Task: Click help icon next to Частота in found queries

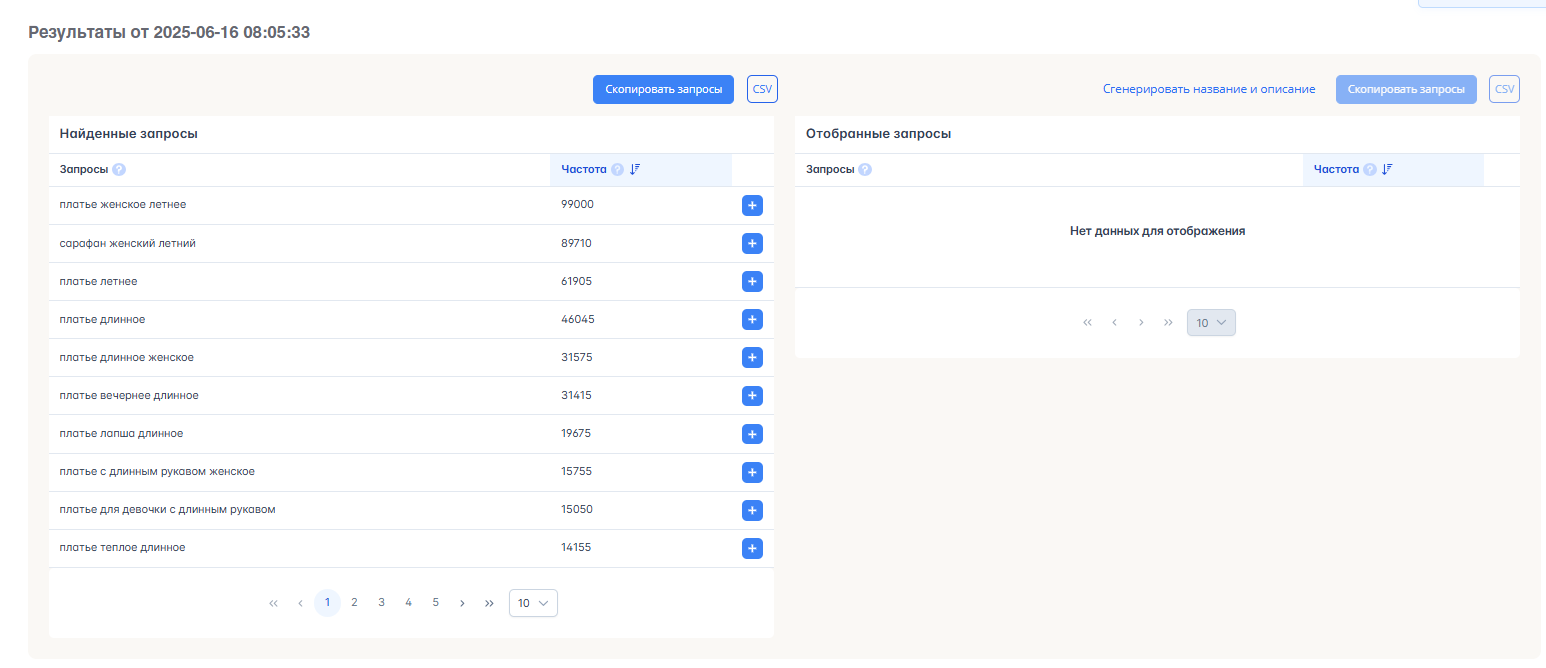Action: pos(617,170)
